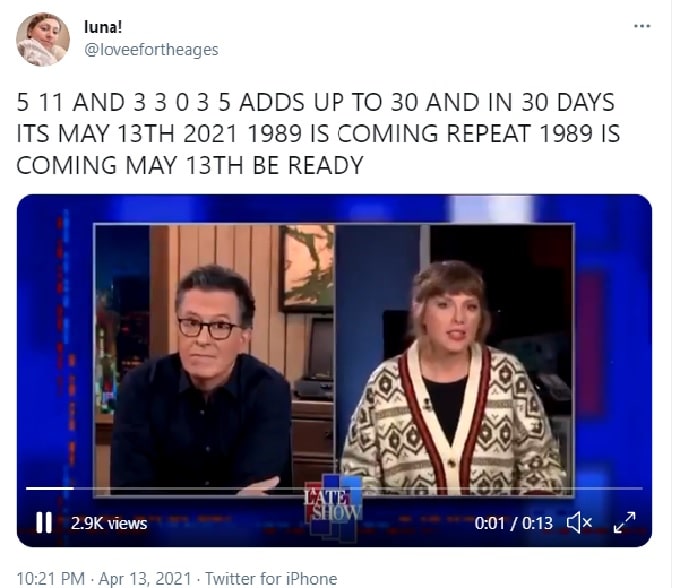
Task: Click the Late Show logo in the video
Action: click(x=333, y=505)
